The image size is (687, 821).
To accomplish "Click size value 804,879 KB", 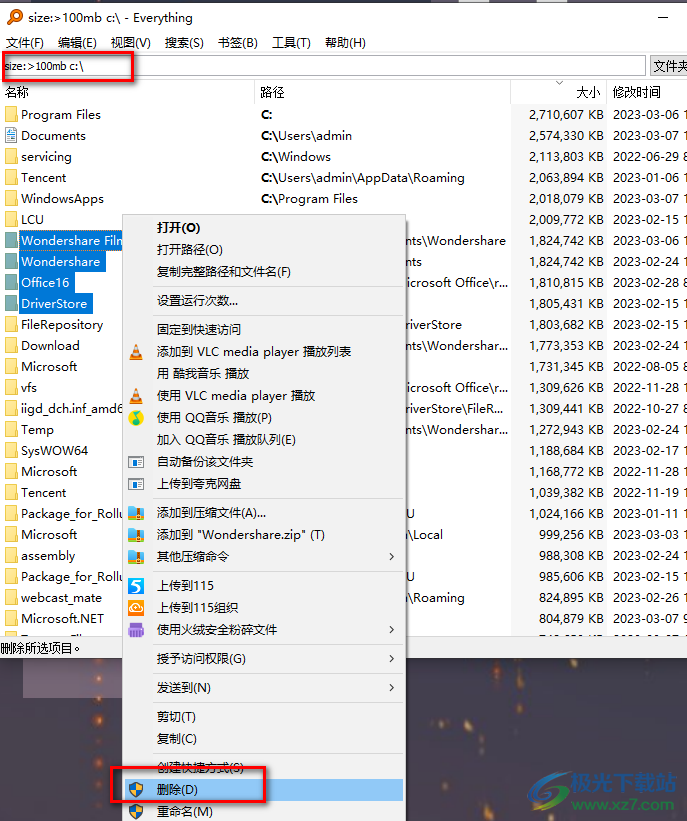I will pyautogui.click(x=571, y=618).
